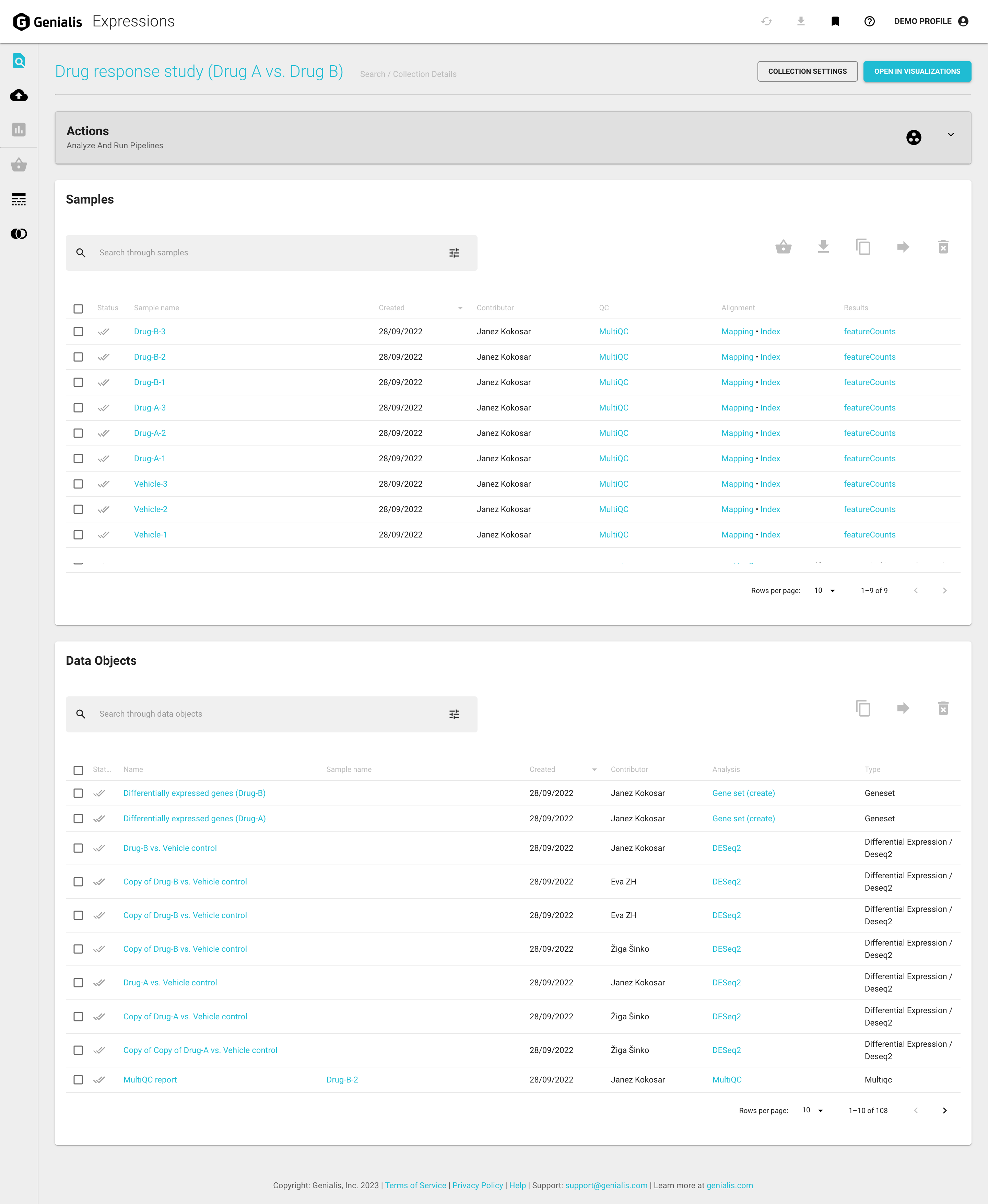Open Collection Details breadcrumb link

tap(425, 73)
